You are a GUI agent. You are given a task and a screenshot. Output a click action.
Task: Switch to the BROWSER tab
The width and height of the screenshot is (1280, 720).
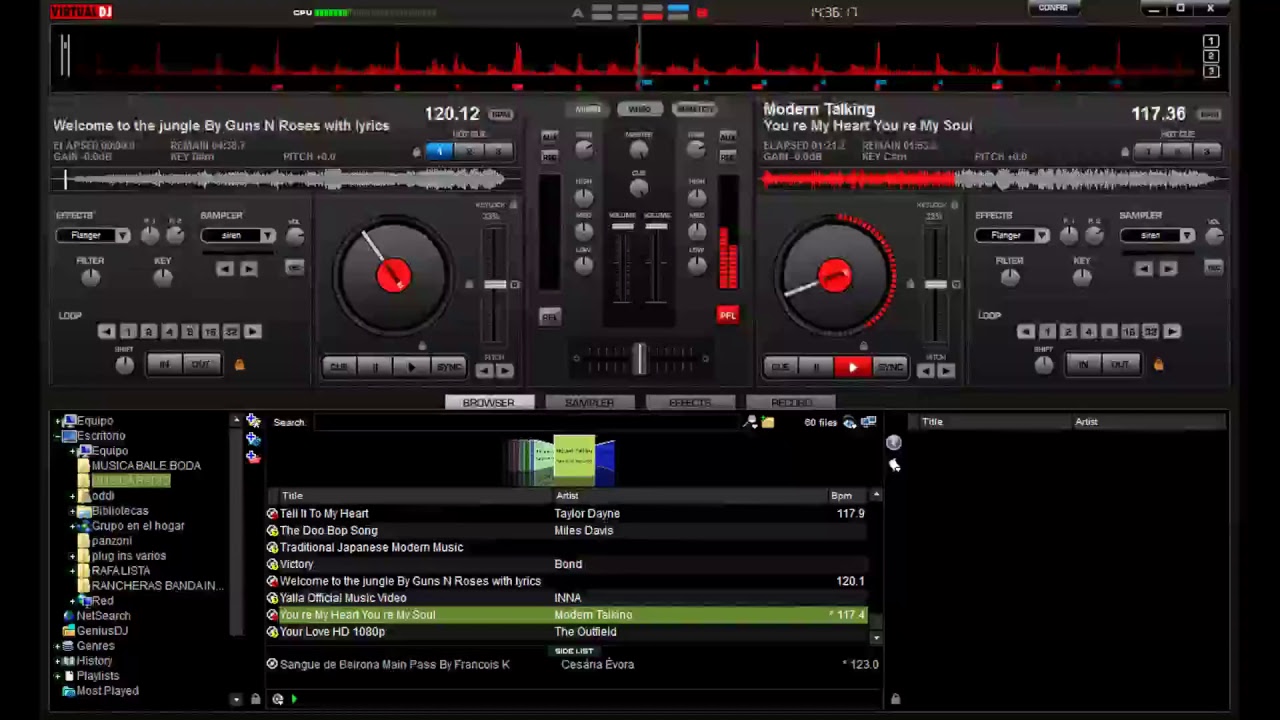[x=488, y=402]
